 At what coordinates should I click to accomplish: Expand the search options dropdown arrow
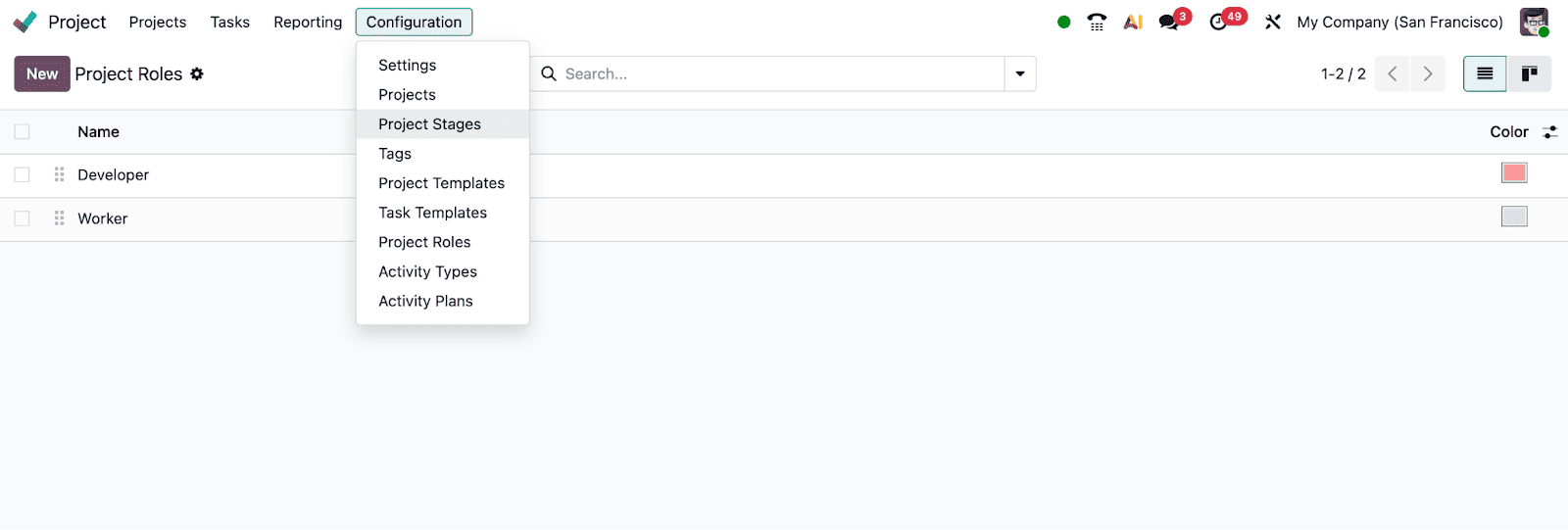click(x=1020, y=73)
